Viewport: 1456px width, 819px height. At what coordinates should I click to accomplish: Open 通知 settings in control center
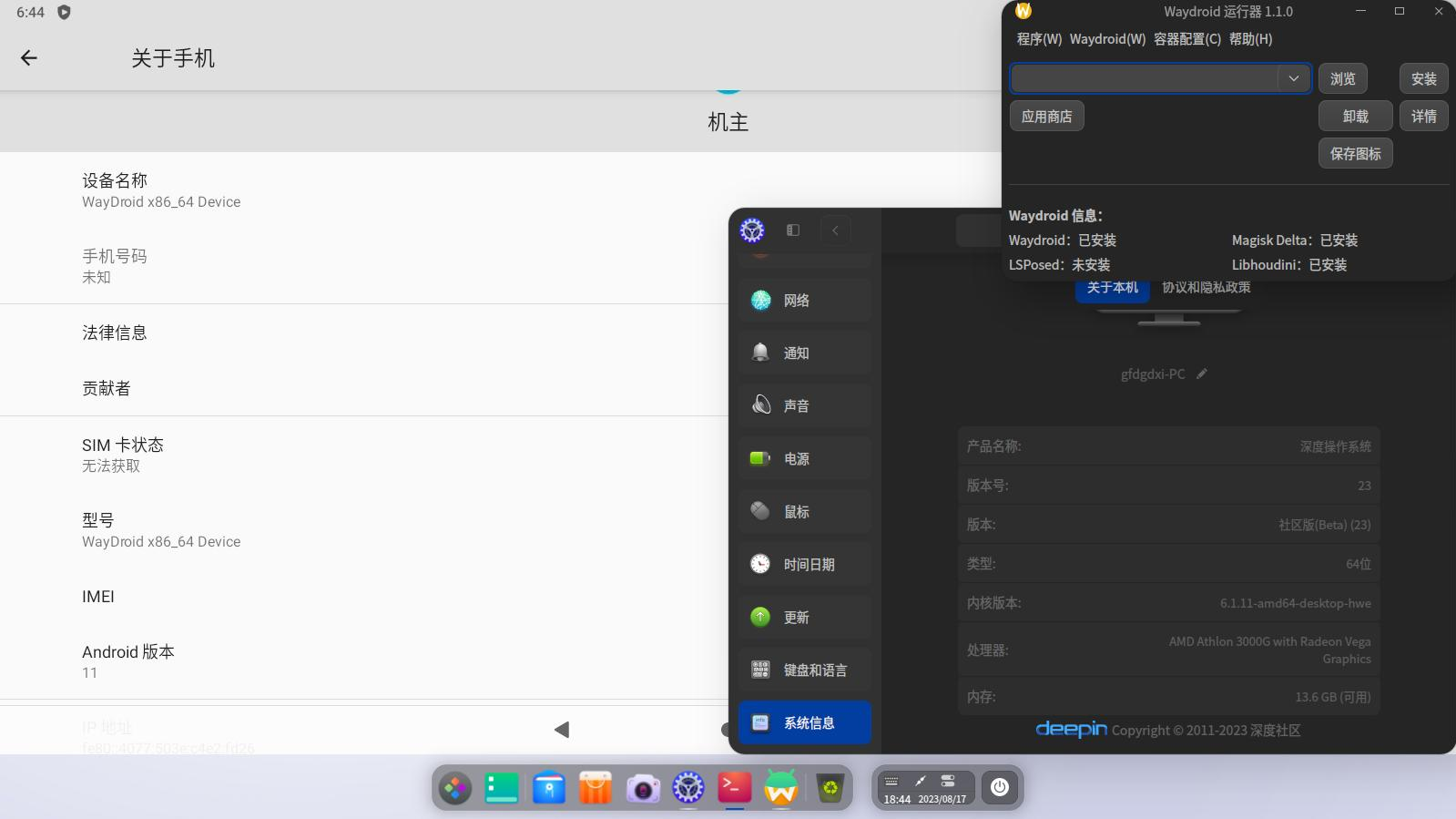point(805,353)
